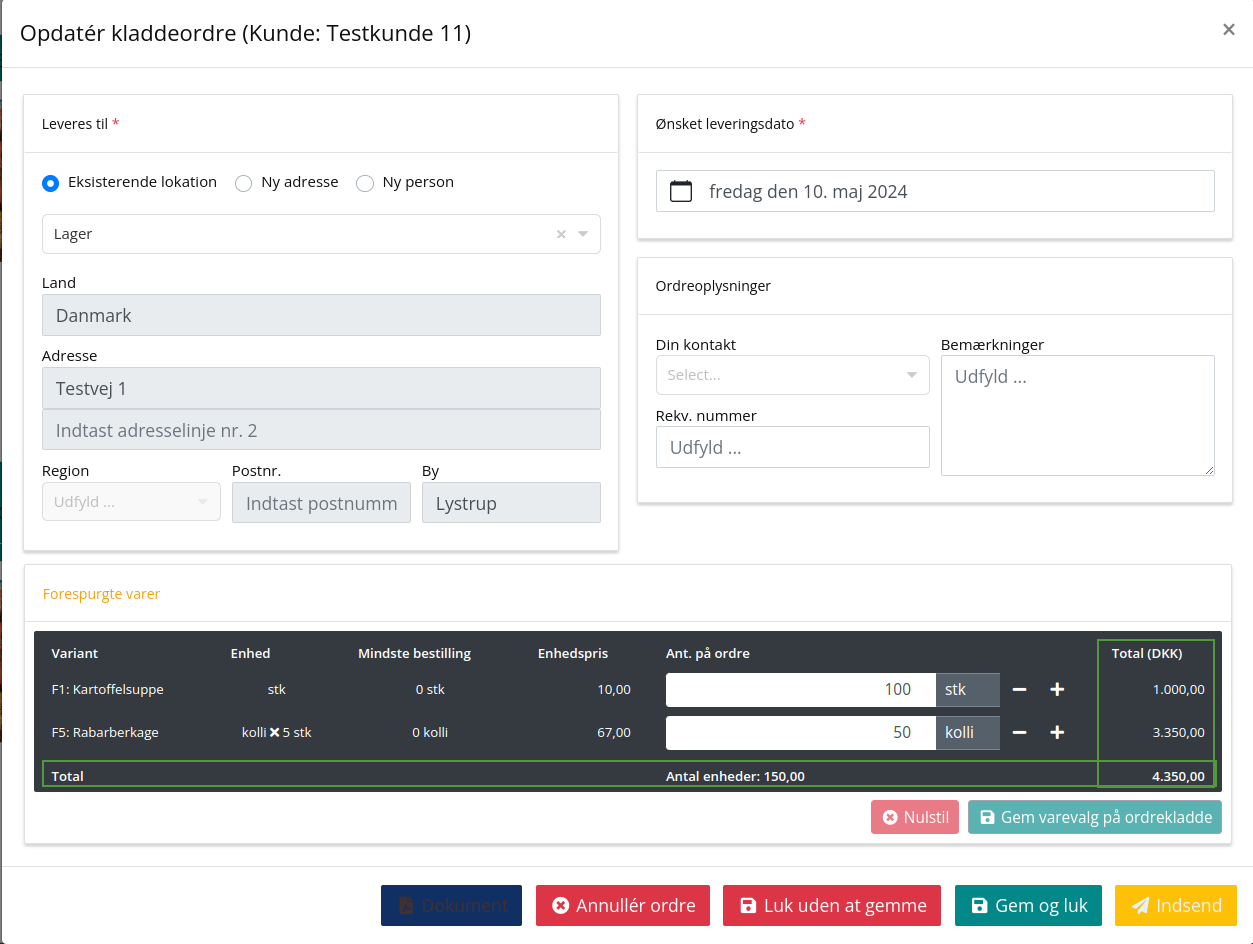Click the Rekv. nummer input field
The height and width of the screenshot is (944, 1253).
point(792,448)
